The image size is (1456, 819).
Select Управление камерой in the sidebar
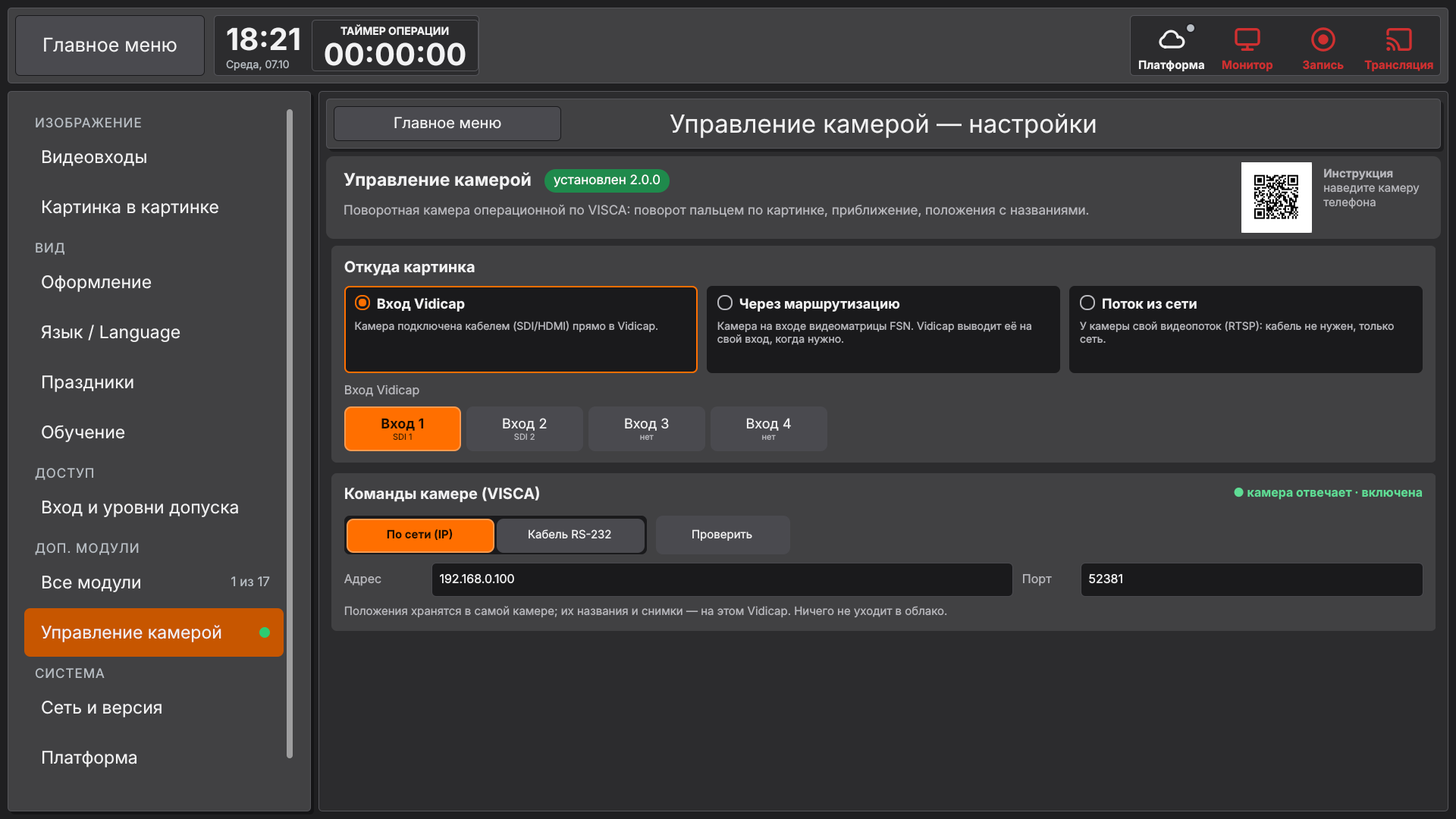154,632
